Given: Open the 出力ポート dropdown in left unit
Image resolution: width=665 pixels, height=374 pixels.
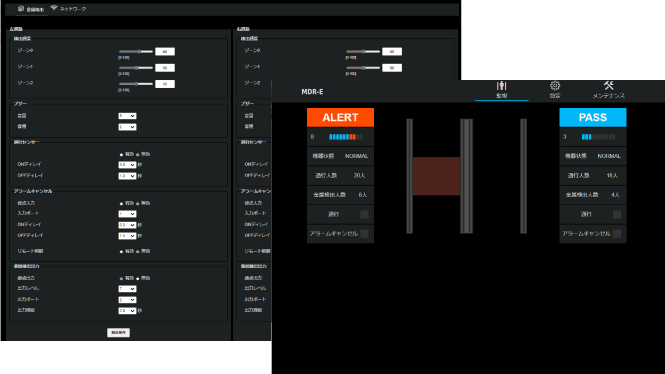Looking at the screenshot, I should click(127, 300).
